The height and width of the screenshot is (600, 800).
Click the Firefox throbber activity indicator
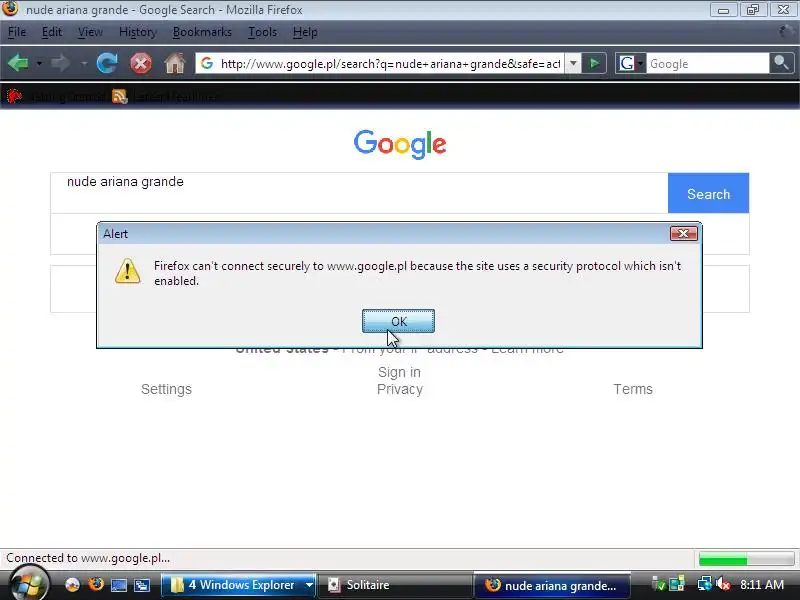786,32
